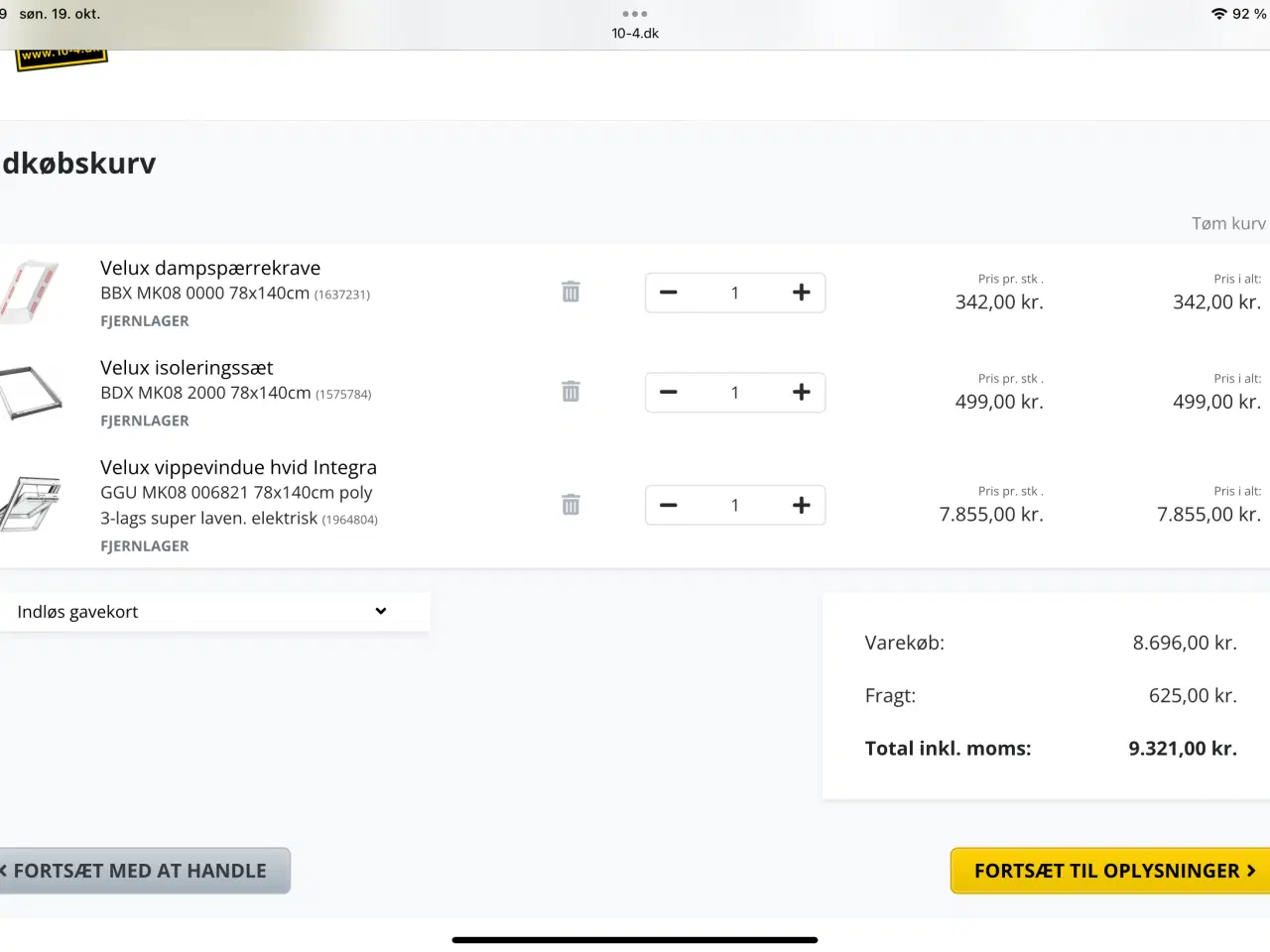Delete the Velux dampspærrekrave item via trash icon
This screenshot has width=1270, height=952.
coord(571,292)
